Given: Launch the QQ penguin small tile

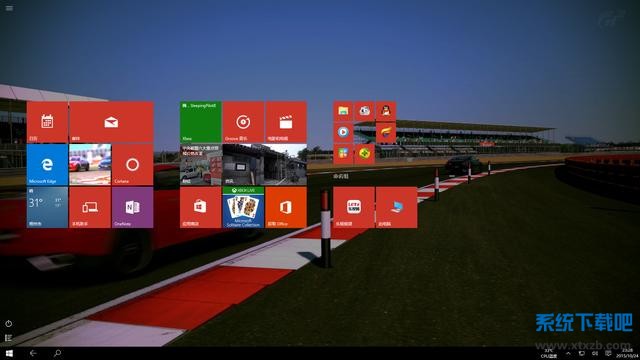Looking at the screenshot, I should point(386,111).
